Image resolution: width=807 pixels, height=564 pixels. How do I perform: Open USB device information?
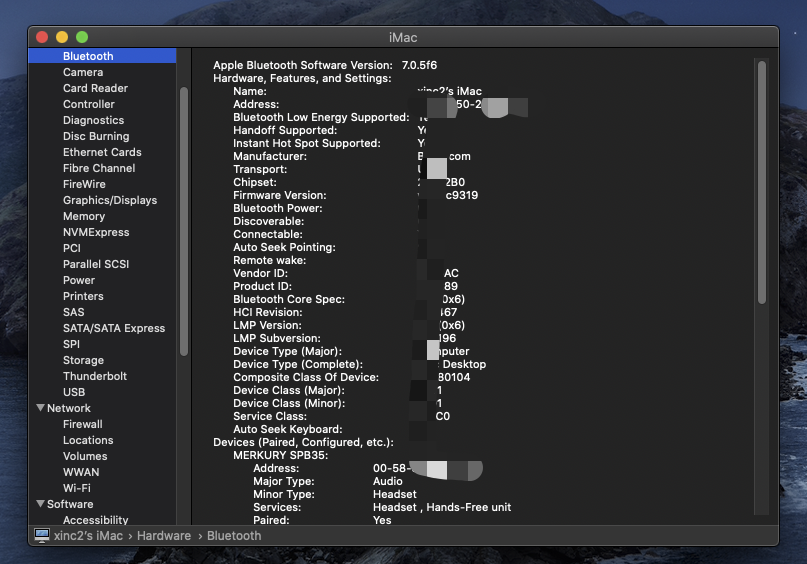click(x=74, y=392)
